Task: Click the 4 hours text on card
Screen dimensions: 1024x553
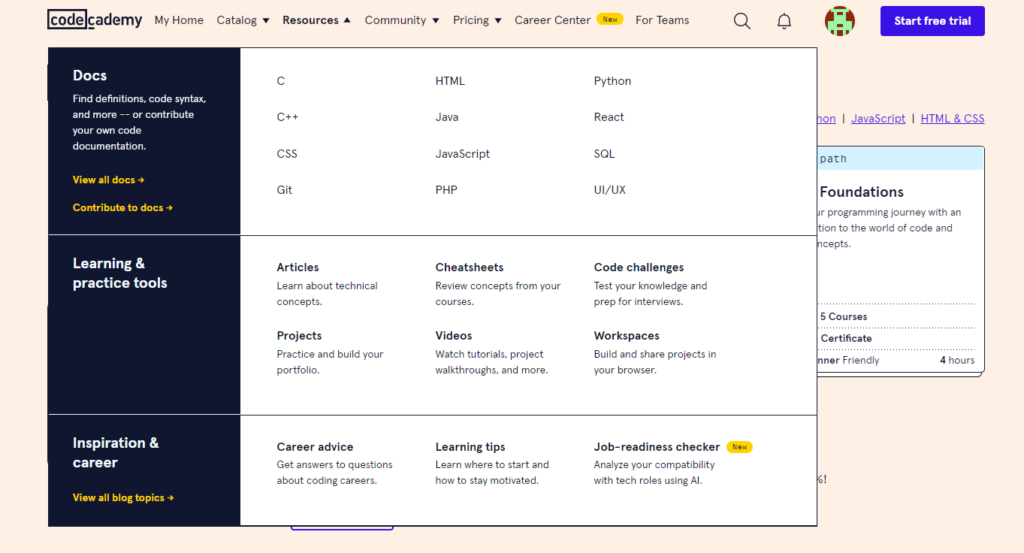Action: [x=957, y=360]
